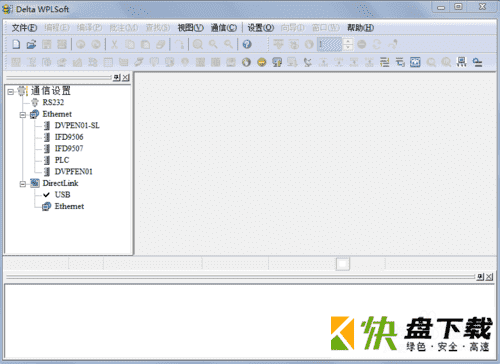
Task: Click the lines with blue arrow icon
Action: click(x=400, y=62)
